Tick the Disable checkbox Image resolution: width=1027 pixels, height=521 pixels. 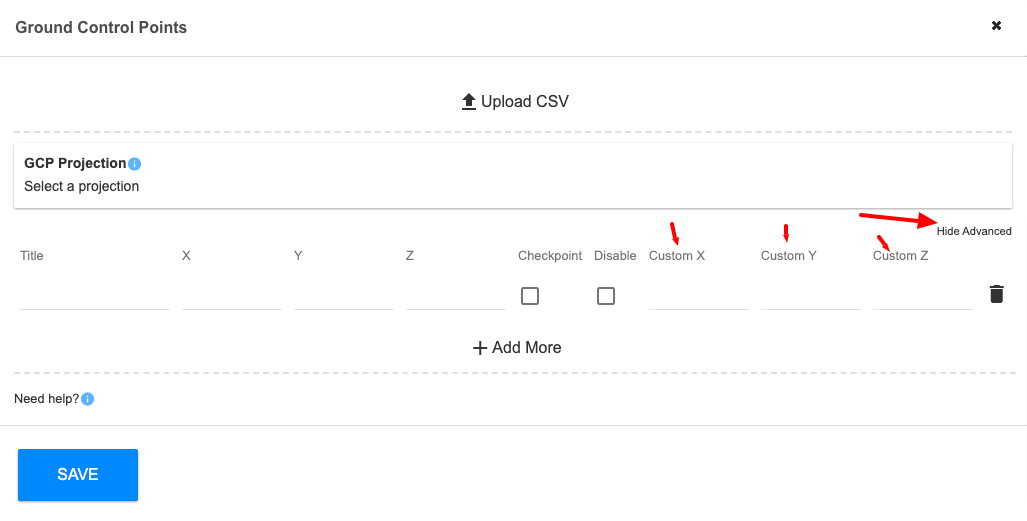[x=606, y=296]
